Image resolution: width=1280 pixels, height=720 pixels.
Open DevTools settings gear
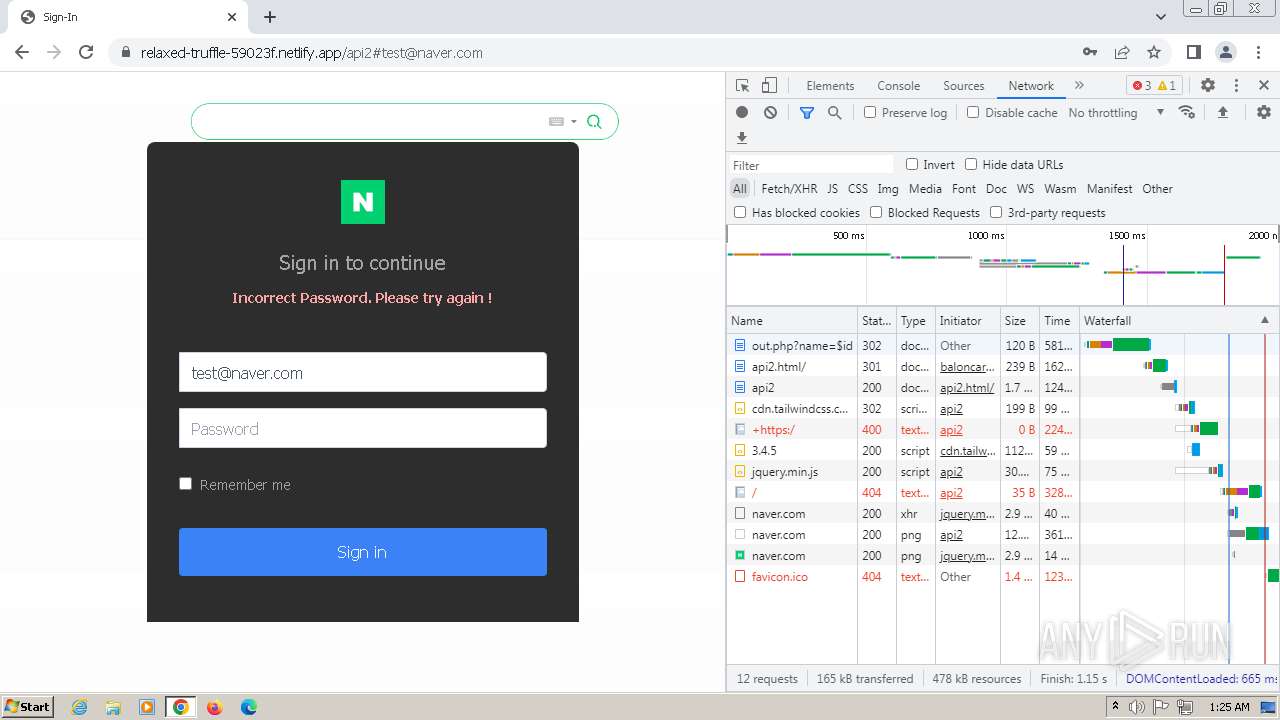tap(1208, 86)
